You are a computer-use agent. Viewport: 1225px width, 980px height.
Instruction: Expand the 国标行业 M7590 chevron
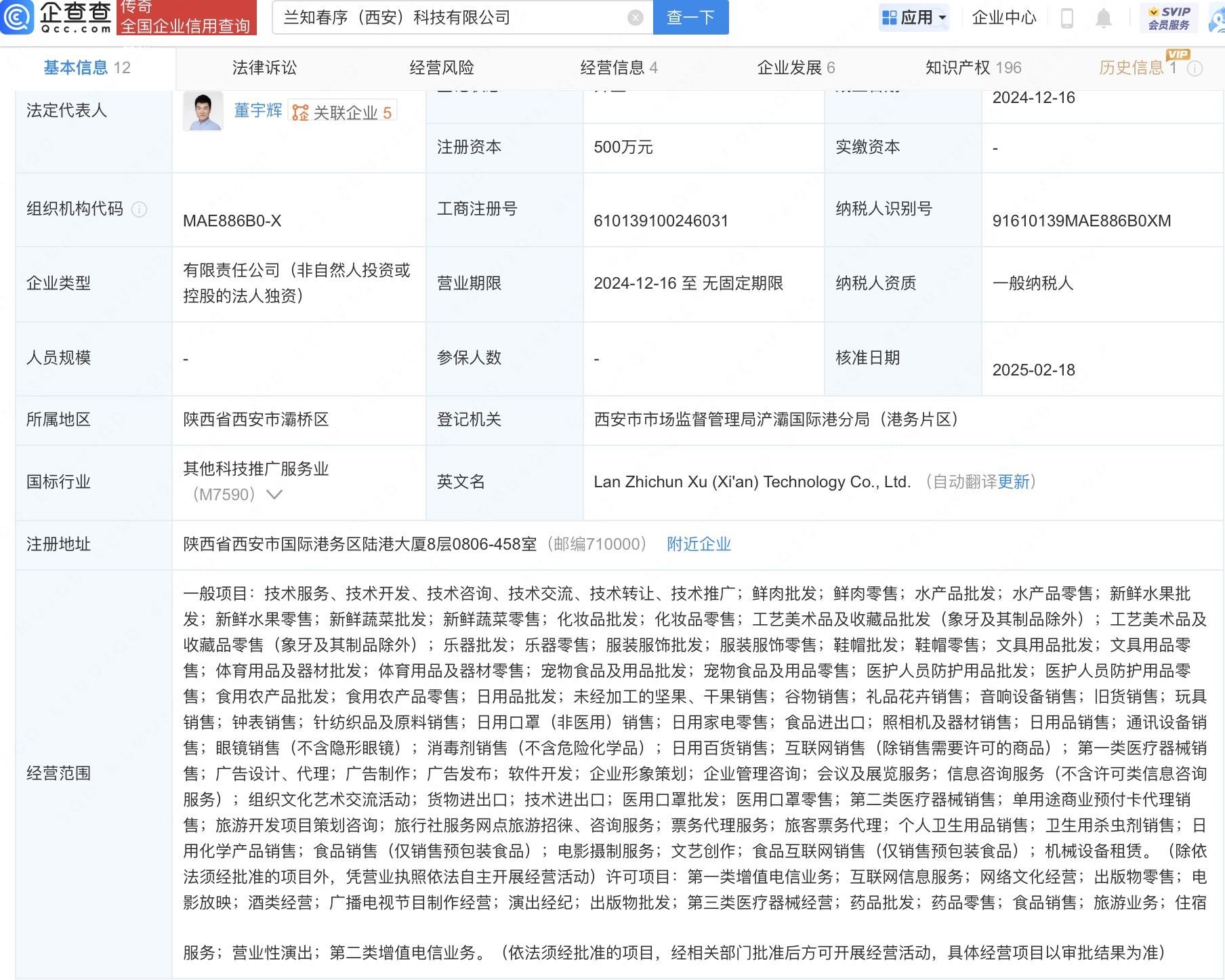tap(274, 495)
